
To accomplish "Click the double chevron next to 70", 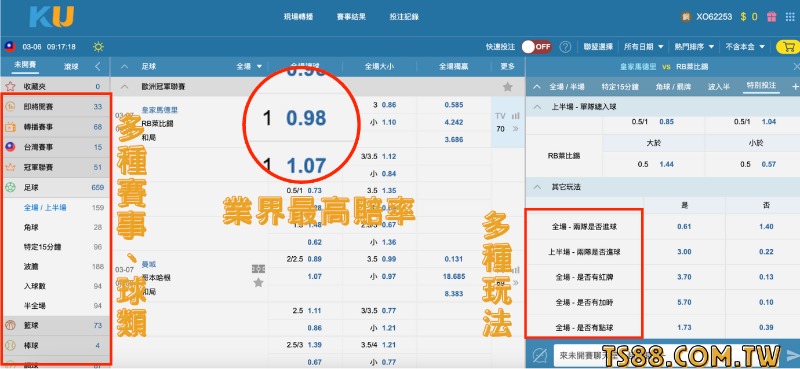I will (x=515, y=129).
